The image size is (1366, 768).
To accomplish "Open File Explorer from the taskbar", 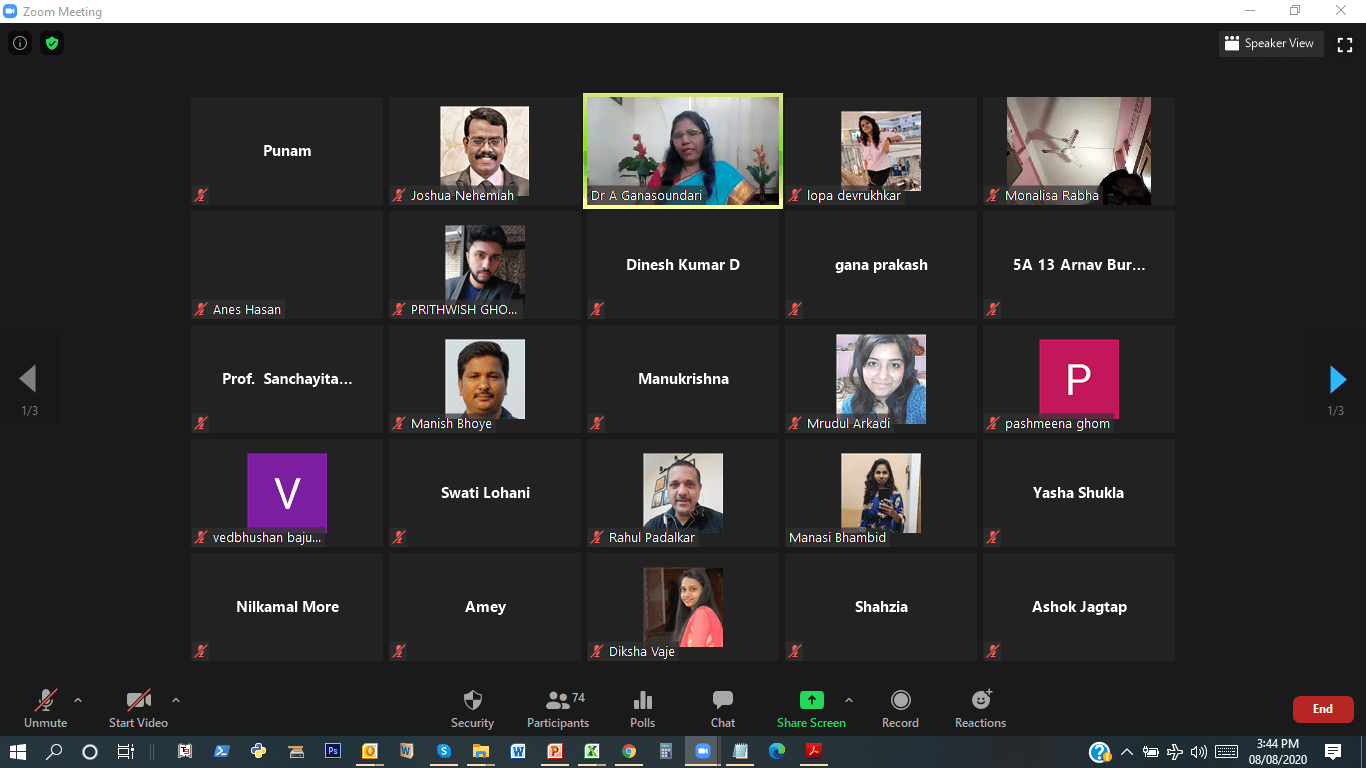I will coord(481,751).
